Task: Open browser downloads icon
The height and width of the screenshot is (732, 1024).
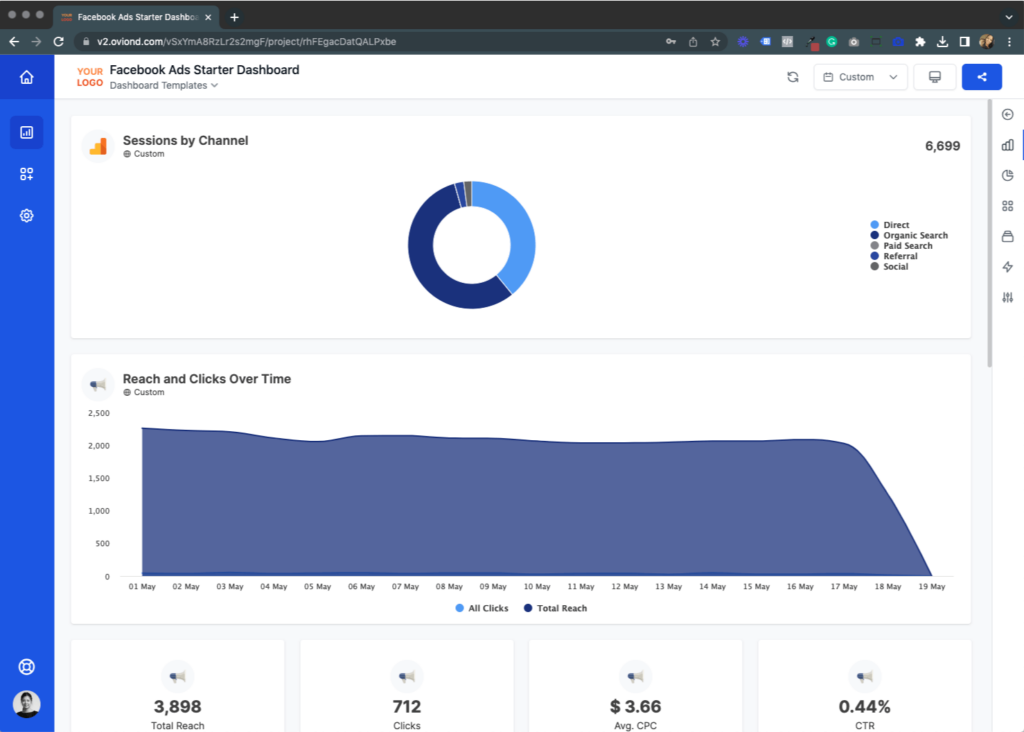Action: click(942, 42)
